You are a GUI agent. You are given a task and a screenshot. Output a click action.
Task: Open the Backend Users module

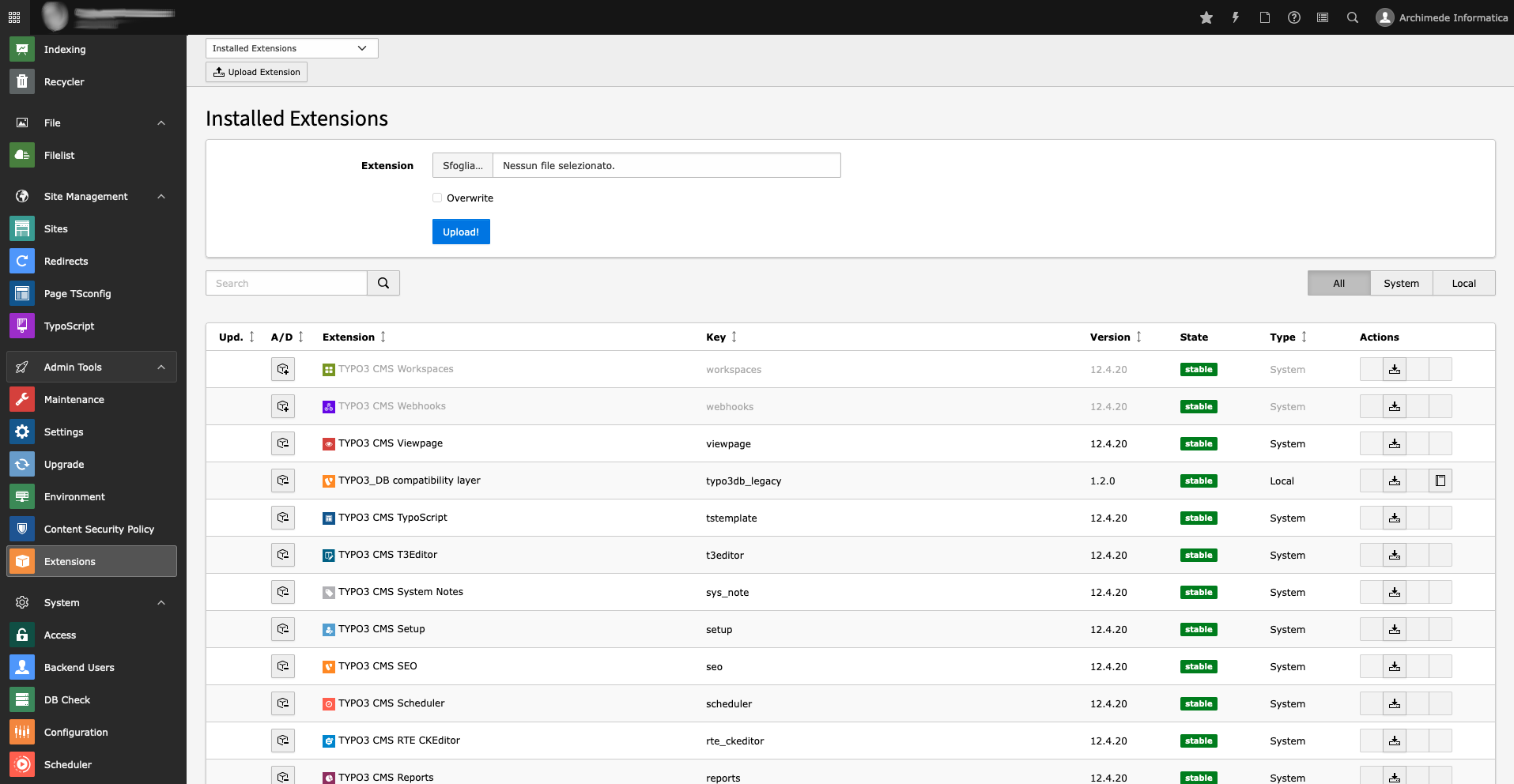92,667
